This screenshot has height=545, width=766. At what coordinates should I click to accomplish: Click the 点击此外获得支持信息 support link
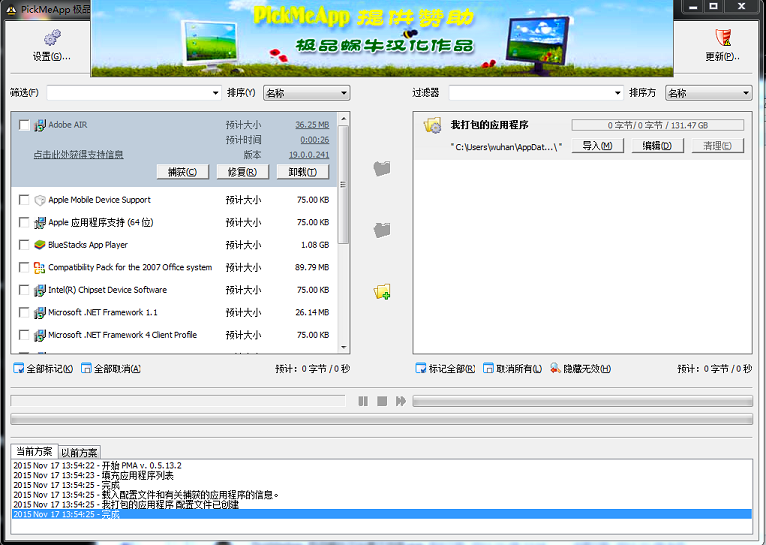point(78,155)
